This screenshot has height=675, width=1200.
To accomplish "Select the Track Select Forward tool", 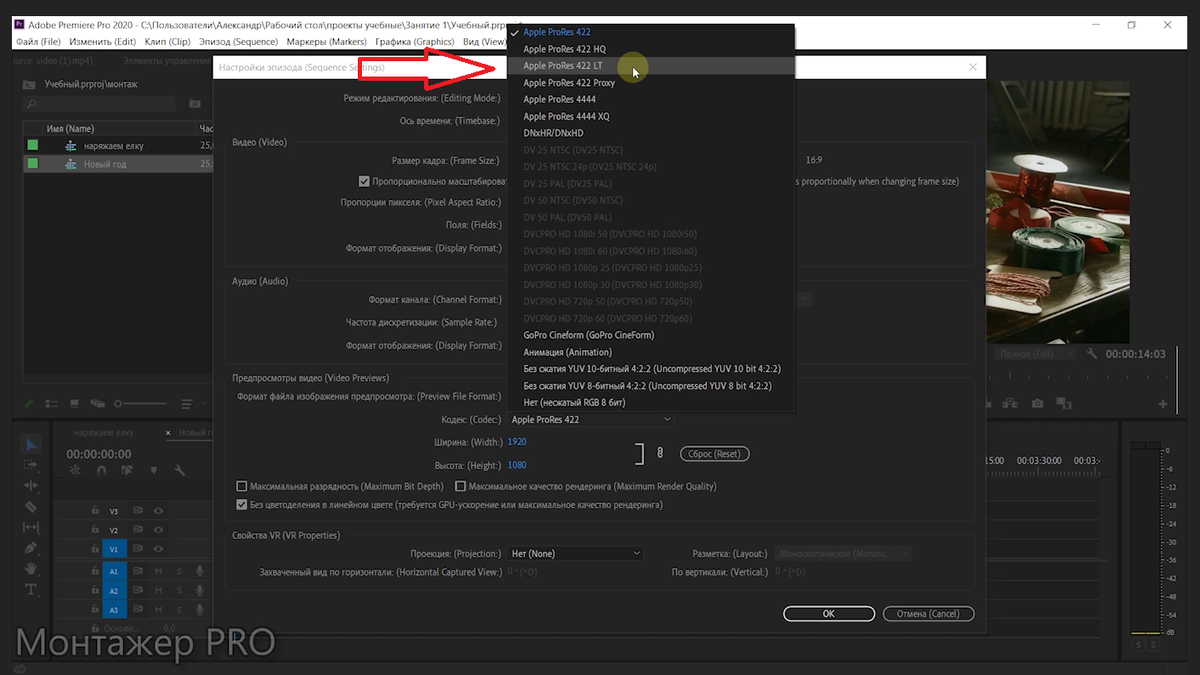I will coord(31,465).
